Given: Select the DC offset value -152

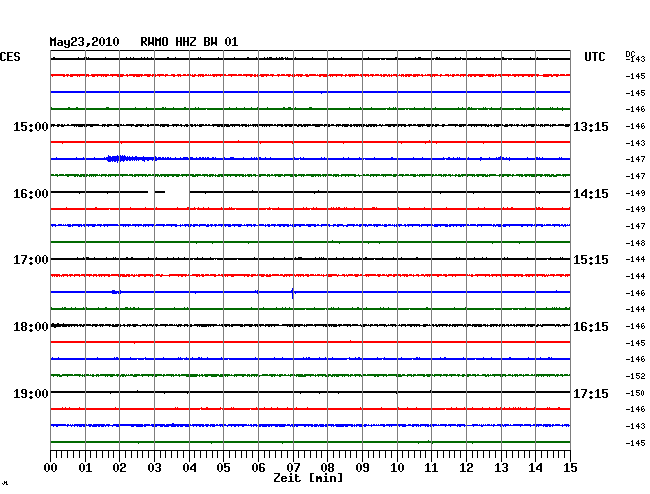Looking at the screenshot, I should click(x=635, y=376).
